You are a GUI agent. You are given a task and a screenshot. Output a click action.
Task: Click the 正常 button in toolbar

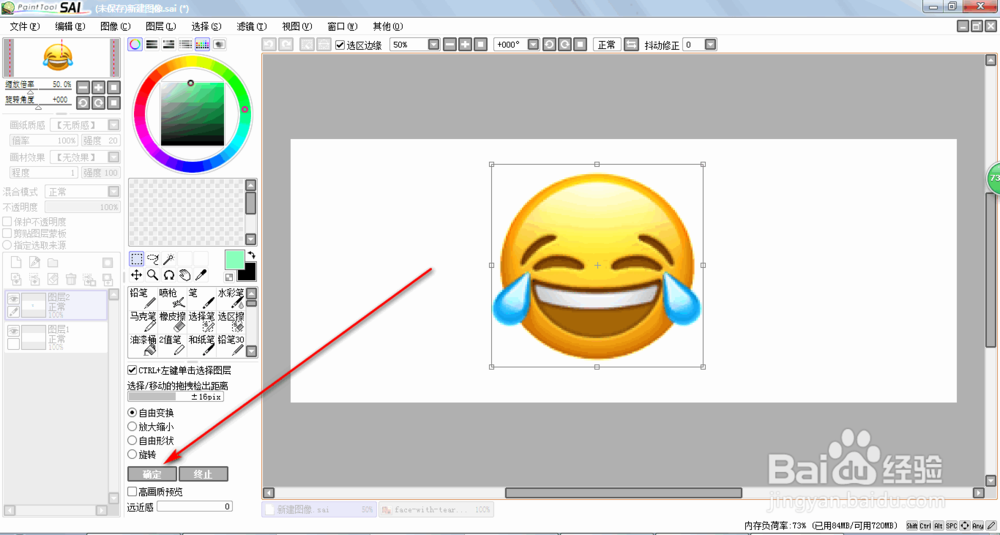click(607, 45)
